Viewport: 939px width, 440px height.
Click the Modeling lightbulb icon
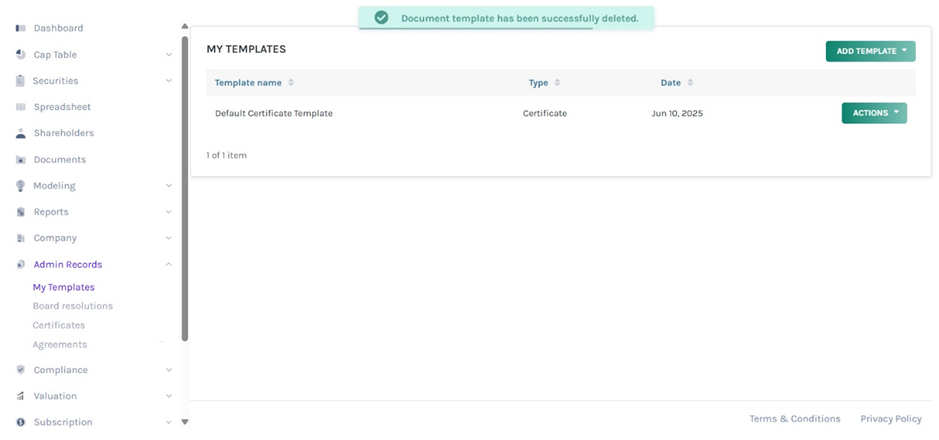point(20,186)
